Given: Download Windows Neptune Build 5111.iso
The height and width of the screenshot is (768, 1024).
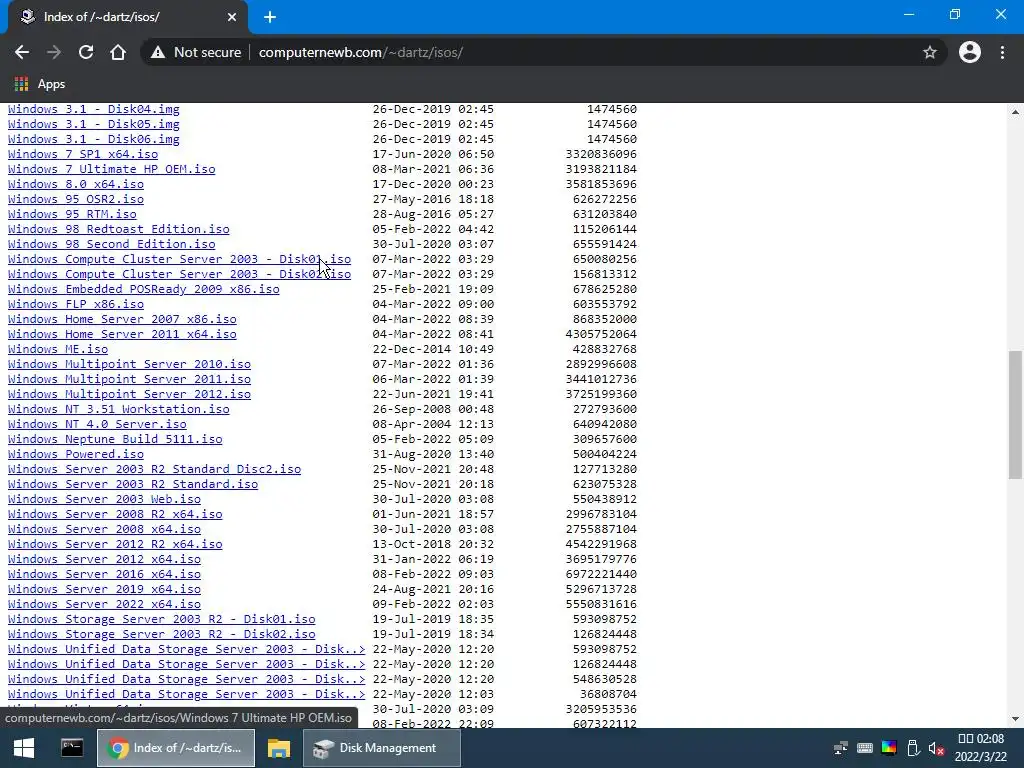Looking at the screenshot, I should (115, 440).
